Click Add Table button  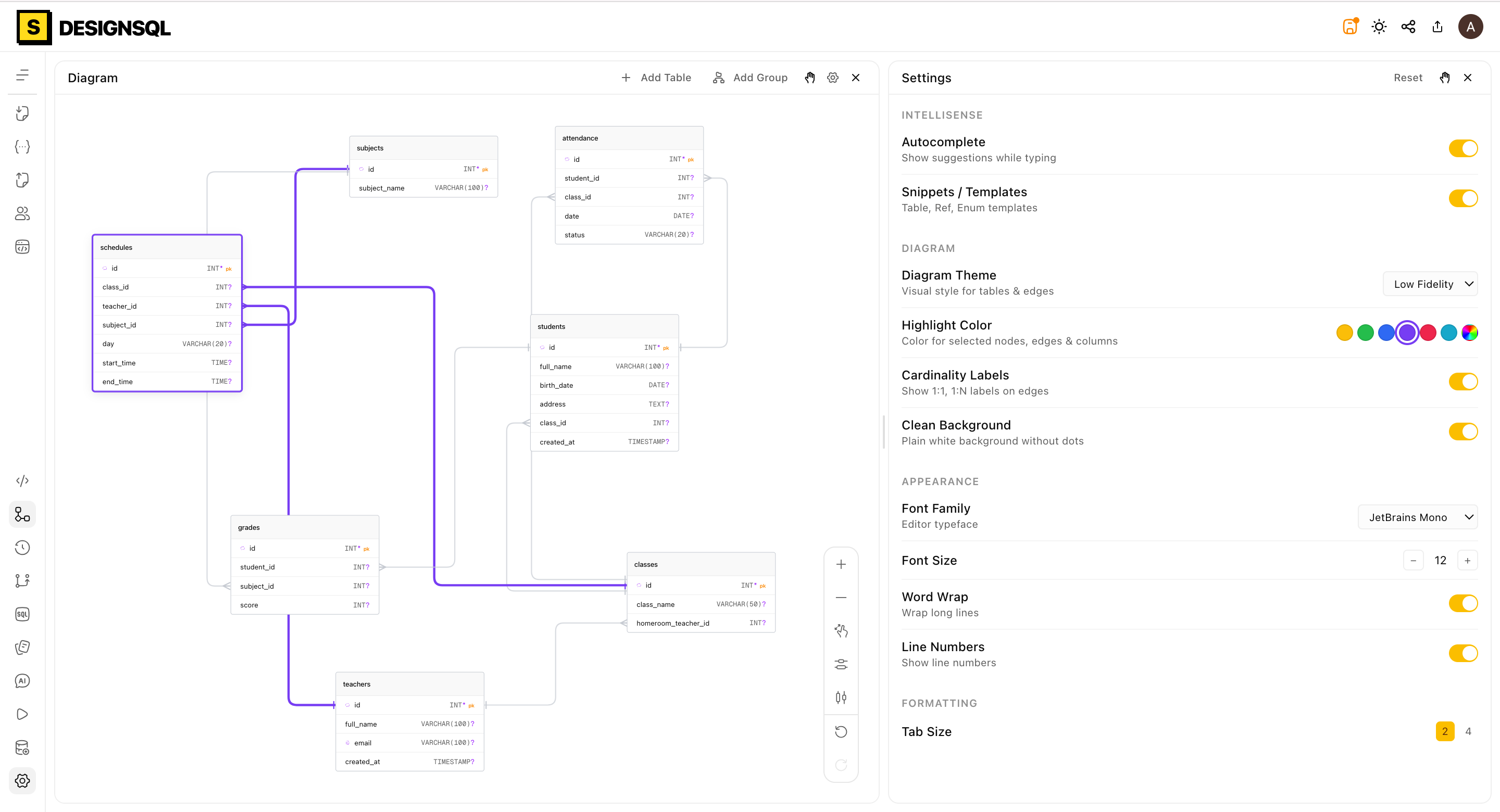[656, 78]
